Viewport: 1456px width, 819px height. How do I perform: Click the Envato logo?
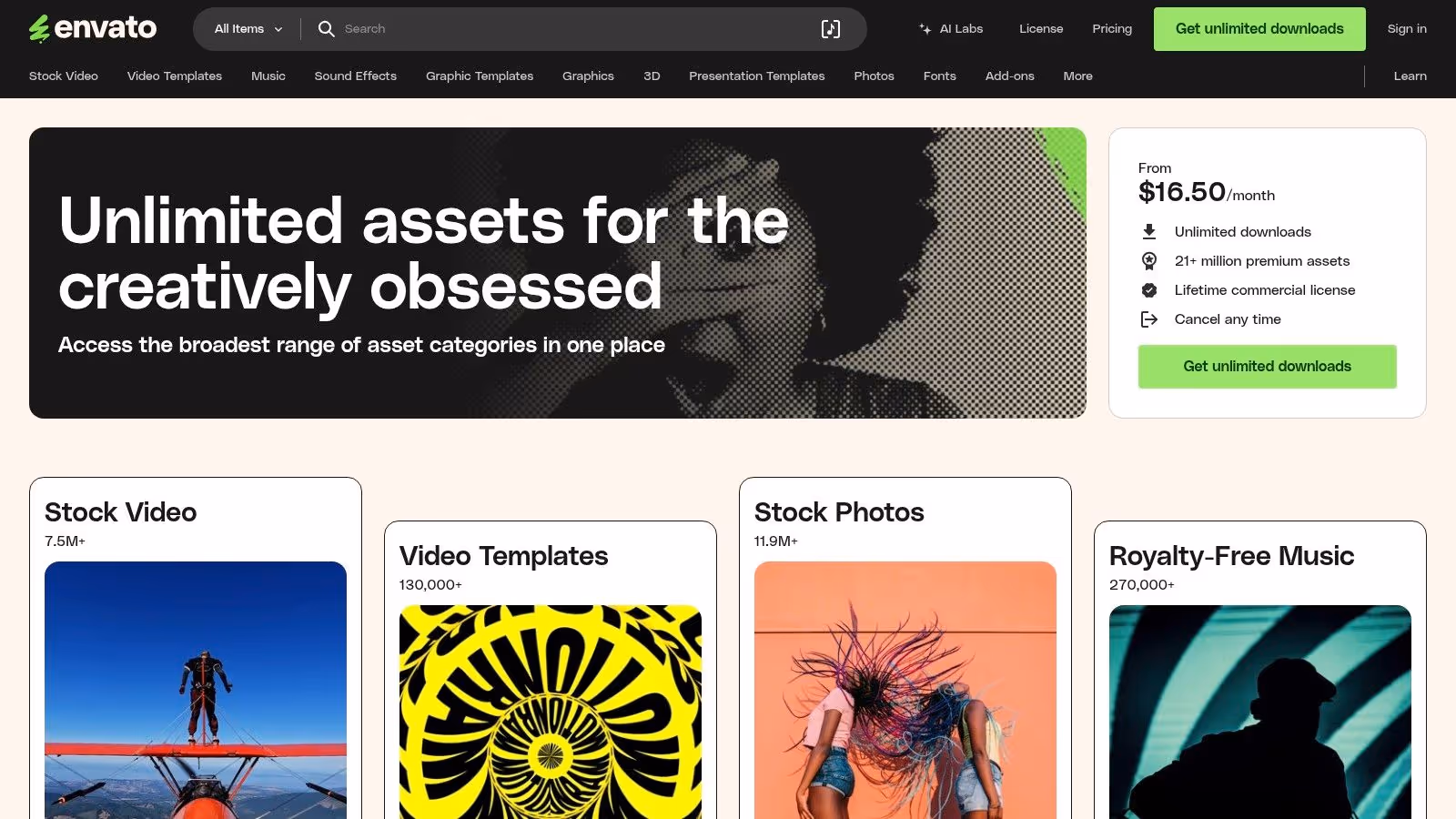pos(93,28)
